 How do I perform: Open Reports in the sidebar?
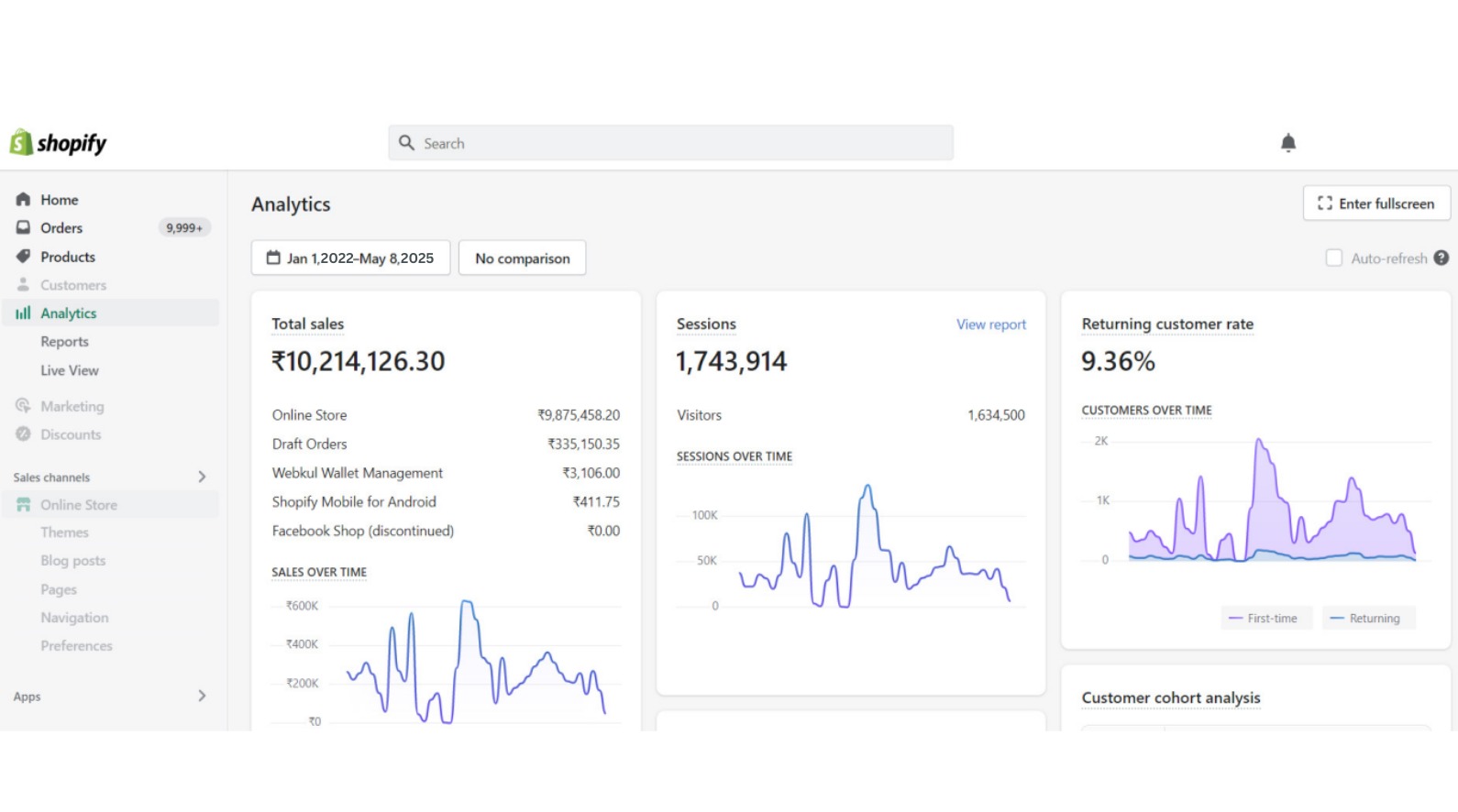pos(64,342)
